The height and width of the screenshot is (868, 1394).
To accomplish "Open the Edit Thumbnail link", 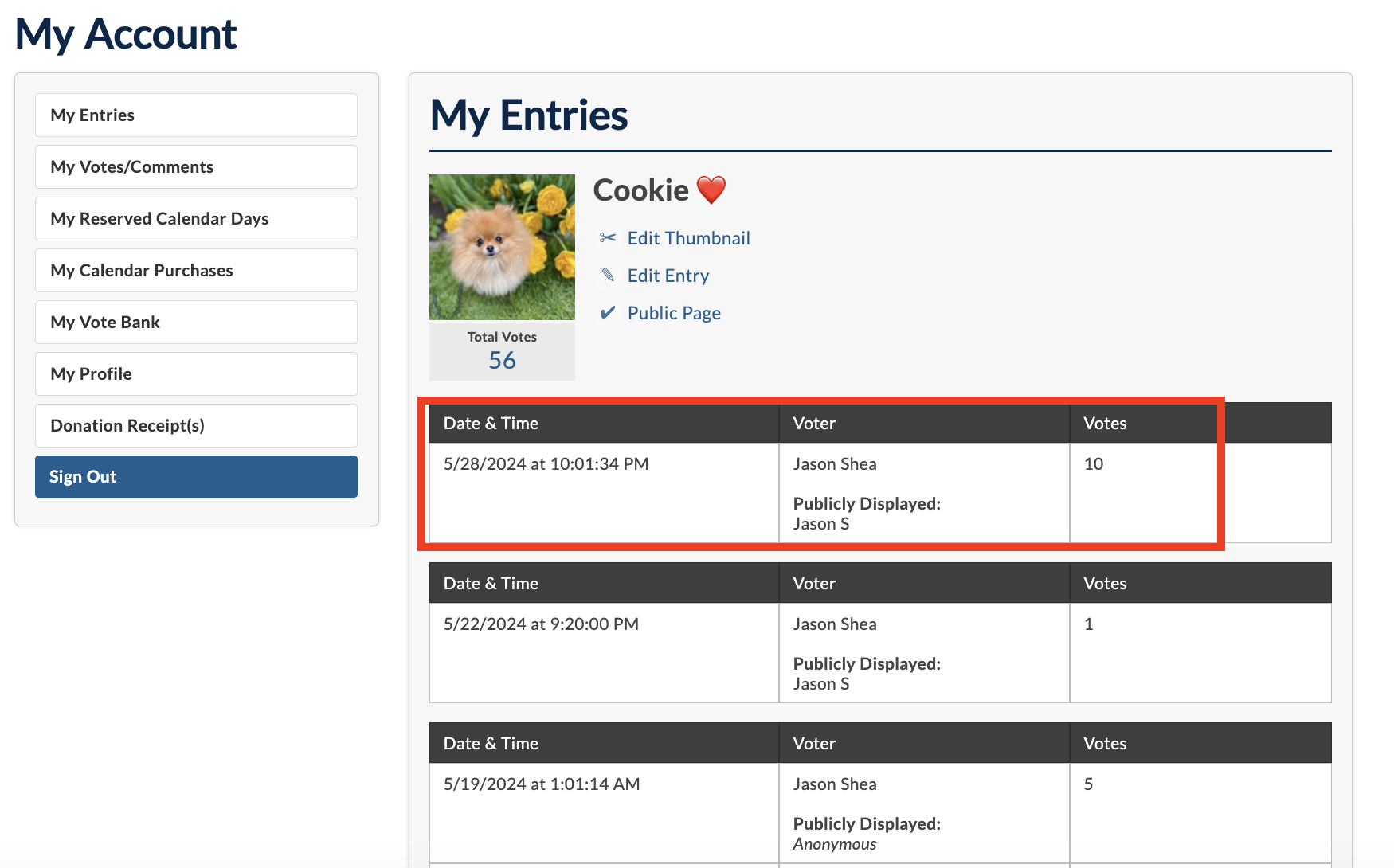I will point(688,238).
